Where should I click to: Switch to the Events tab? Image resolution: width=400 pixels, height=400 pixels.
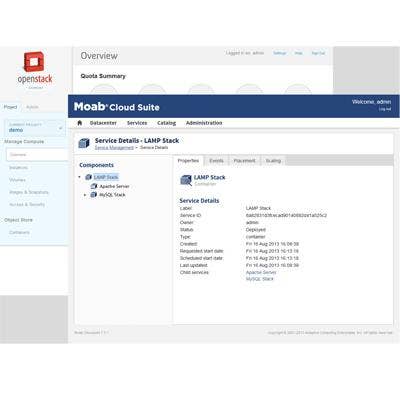tap(216, 161)
